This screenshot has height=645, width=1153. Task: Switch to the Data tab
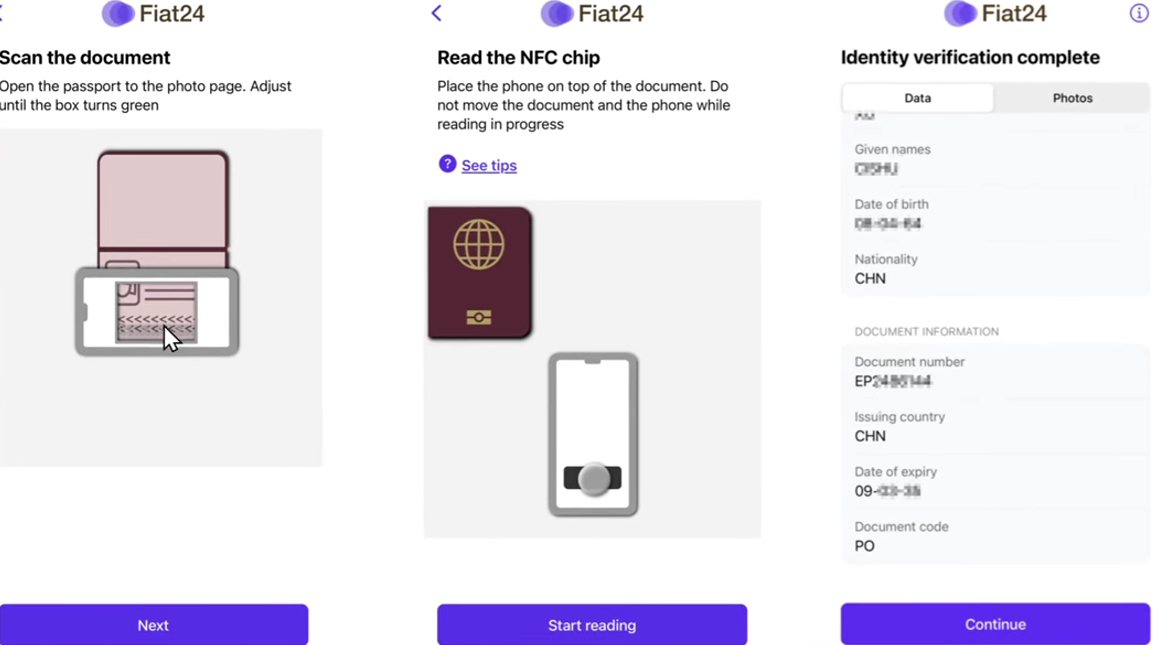pos(917,98)
